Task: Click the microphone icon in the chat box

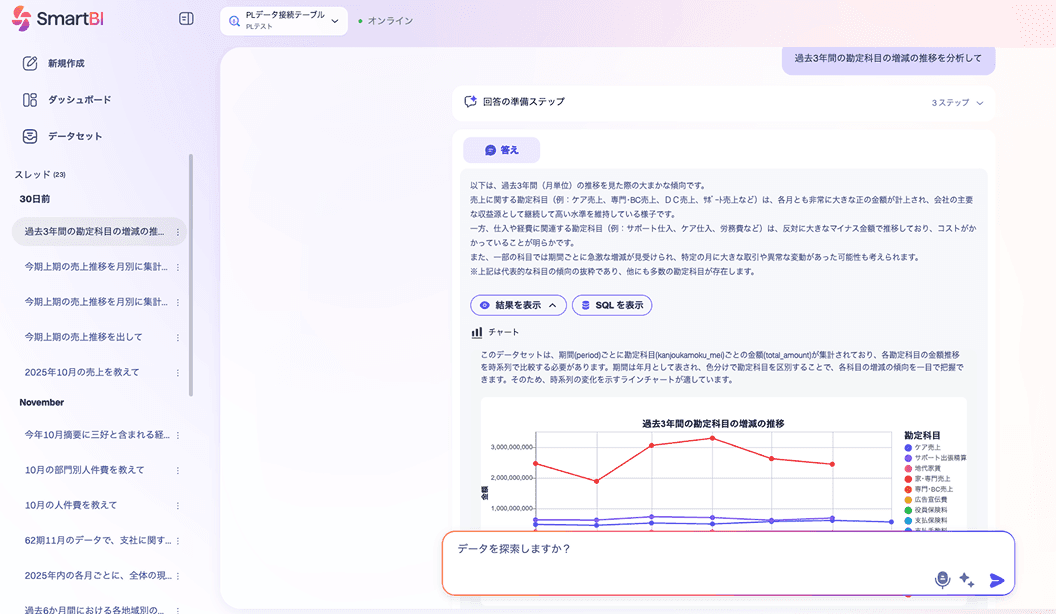Action: pos(940,578)
